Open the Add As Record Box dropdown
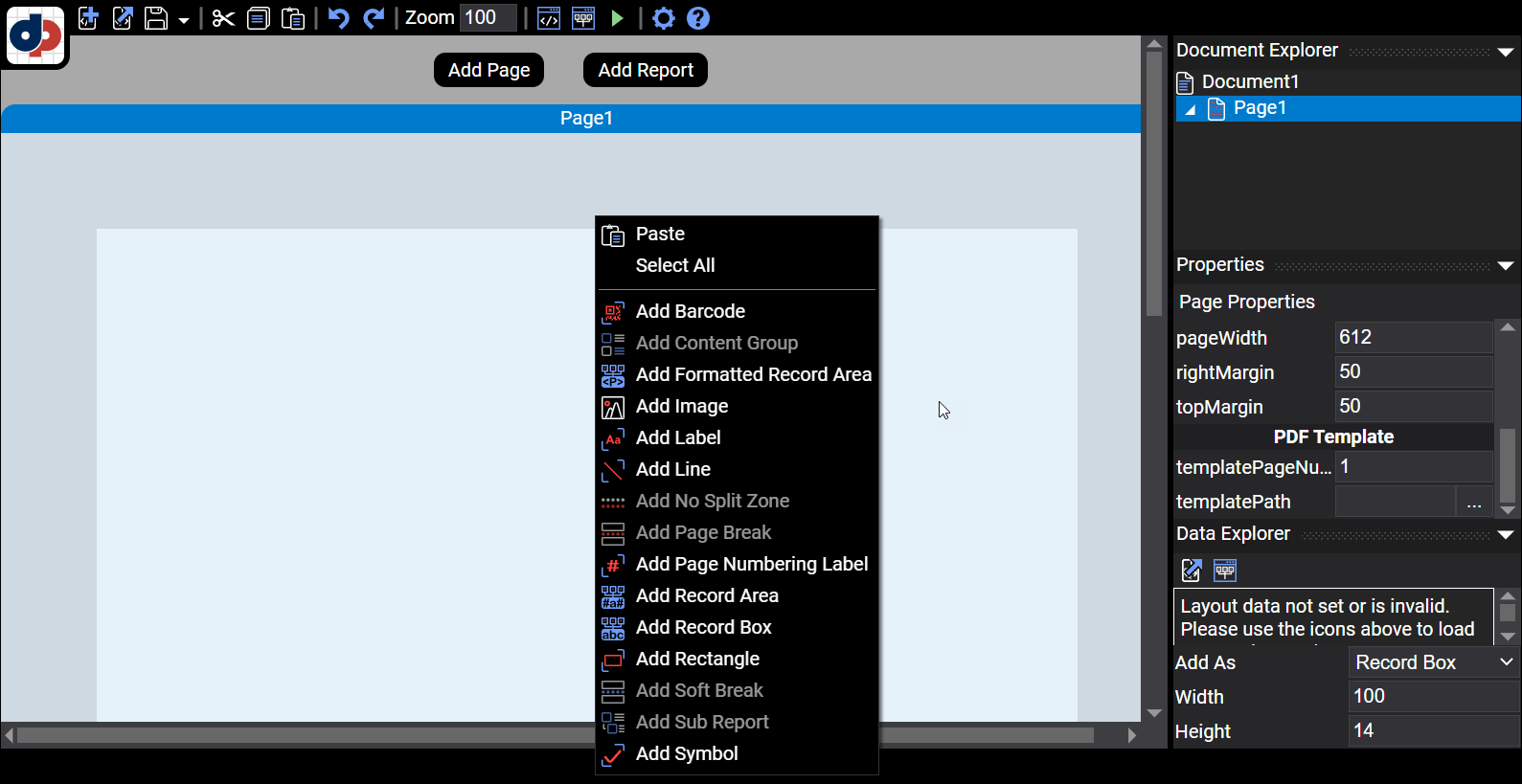The image size is (1522, 784). [x=1432, y=662]
